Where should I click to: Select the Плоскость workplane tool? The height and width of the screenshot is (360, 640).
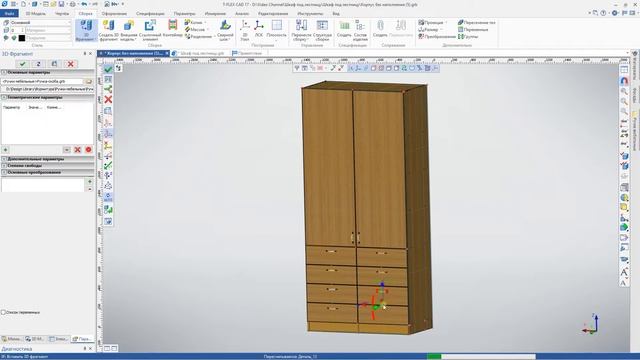277,30
